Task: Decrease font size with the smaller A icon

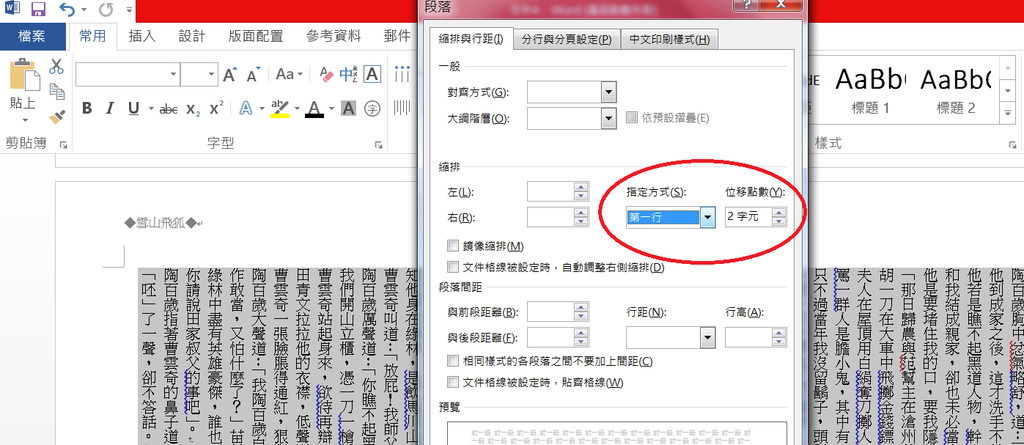Action: pos(253,74)
